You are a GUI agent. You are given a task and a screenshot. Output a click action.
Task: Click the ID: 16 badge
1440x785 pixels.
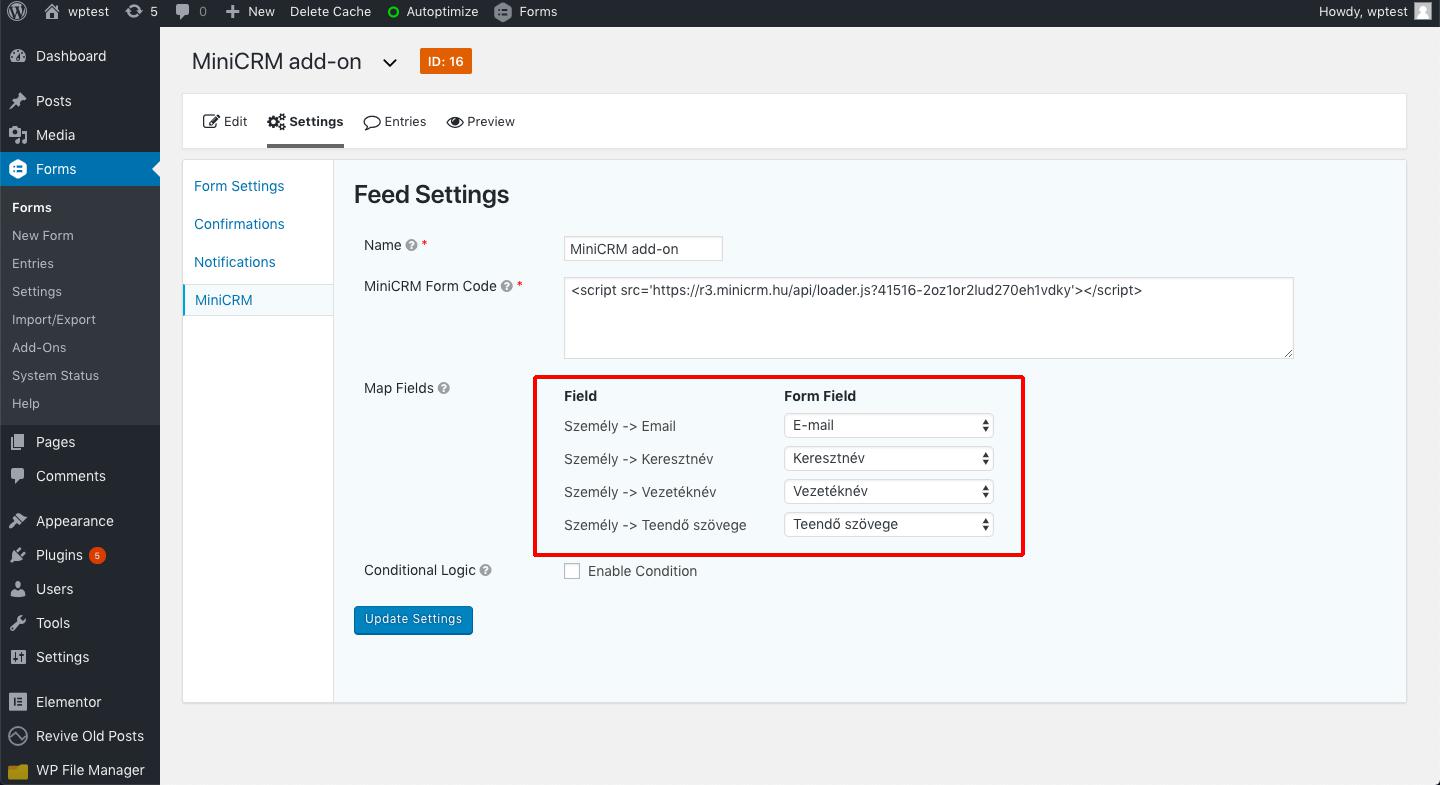(x=446, y=61)
